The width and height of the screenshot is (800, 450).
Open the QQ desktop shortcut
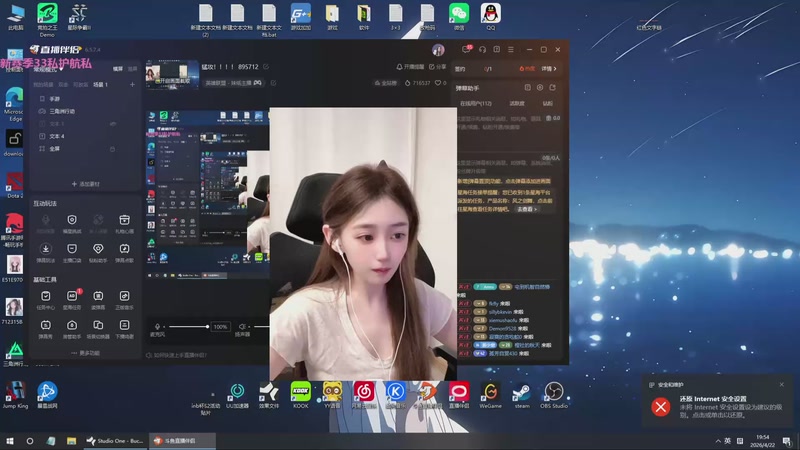click(490, 16)
